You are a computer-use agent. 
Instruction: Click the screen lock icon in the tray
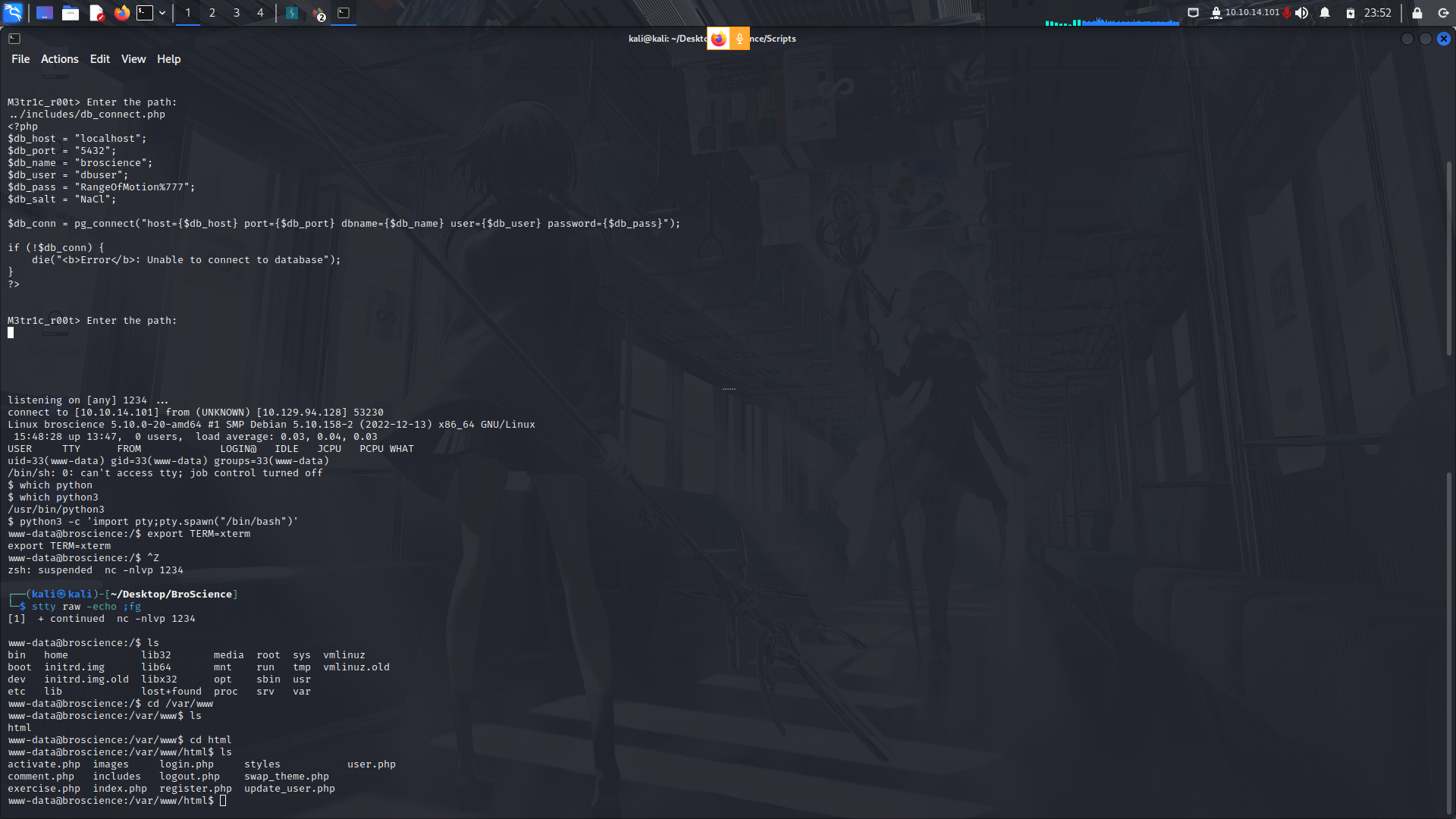[x=1417, y=12]
